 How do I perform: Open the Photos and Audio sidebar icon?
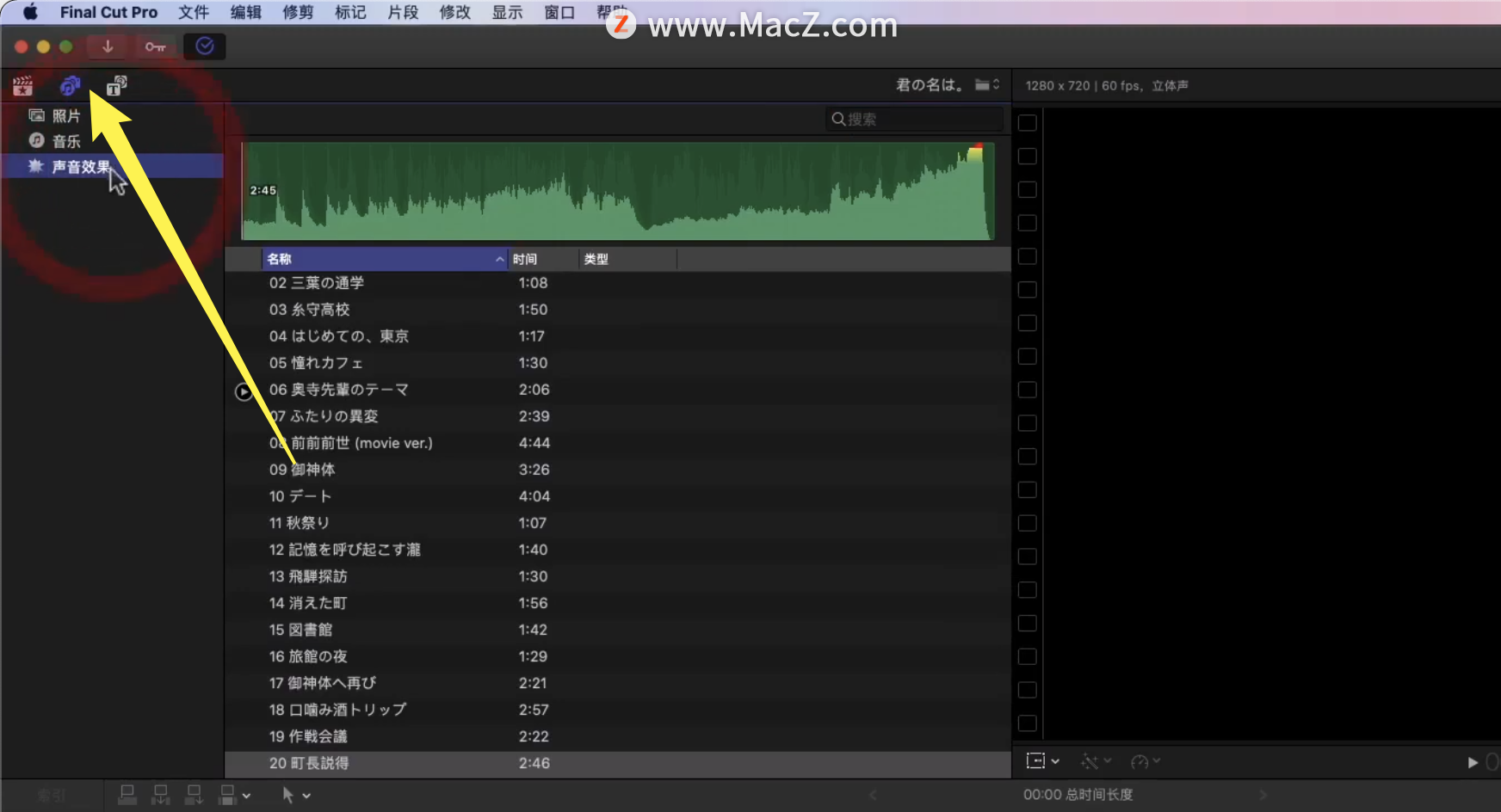tap(70, 86)
